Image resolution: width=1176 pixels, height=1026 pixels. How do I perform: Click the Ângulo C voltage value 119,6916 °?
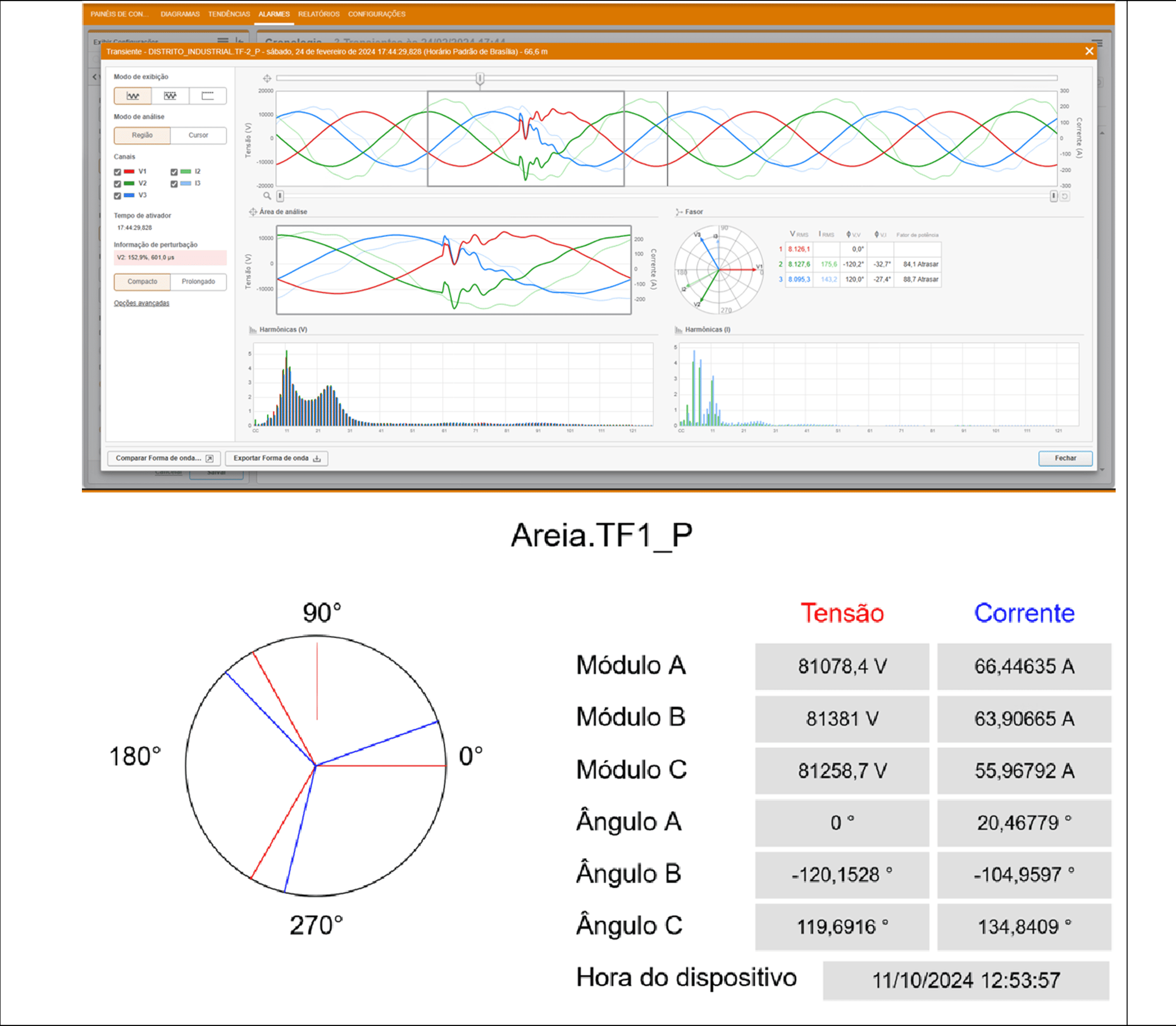coord(842,927)
